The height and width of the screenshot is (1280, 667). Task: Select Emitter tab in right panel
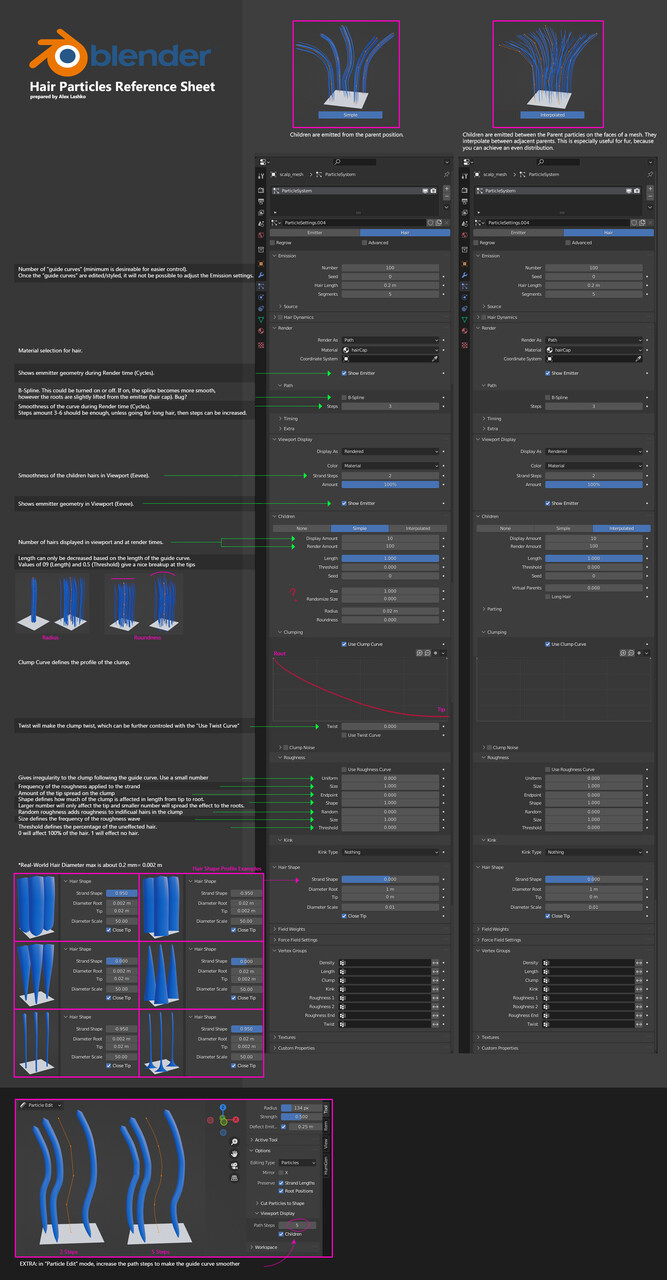pyautogui.click(x=518, y=232)
